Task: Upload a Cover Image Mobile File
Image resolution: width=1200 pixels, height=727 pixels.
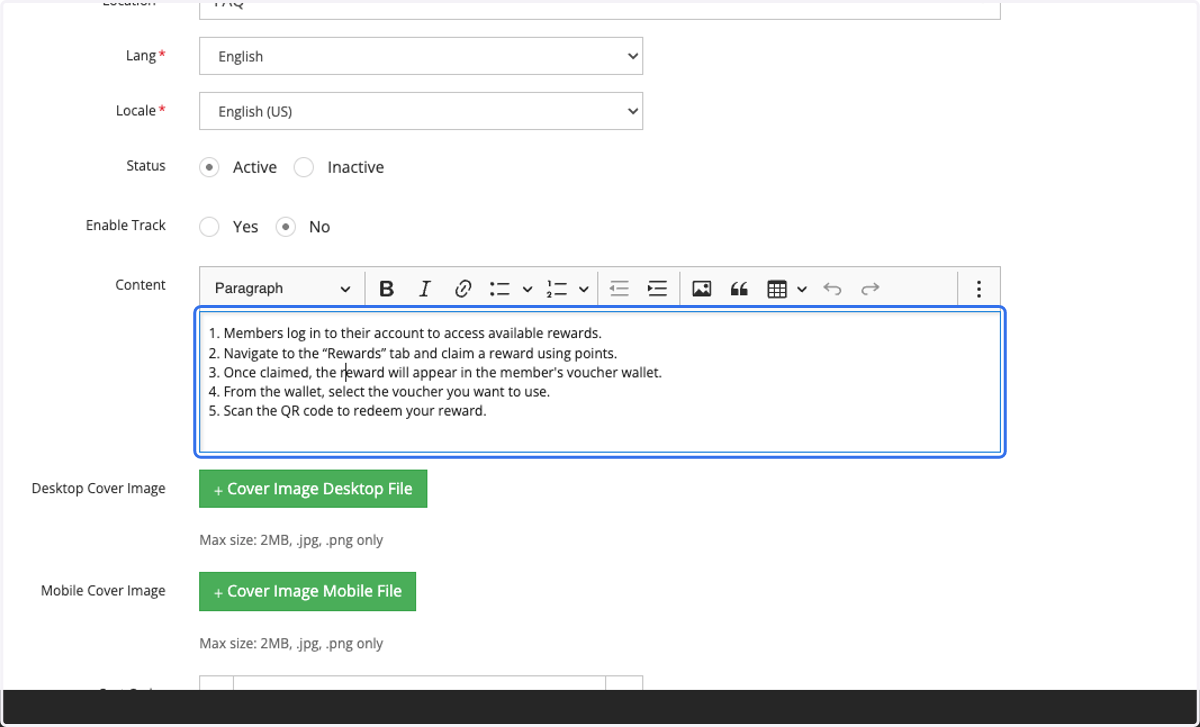Action: 307,591
